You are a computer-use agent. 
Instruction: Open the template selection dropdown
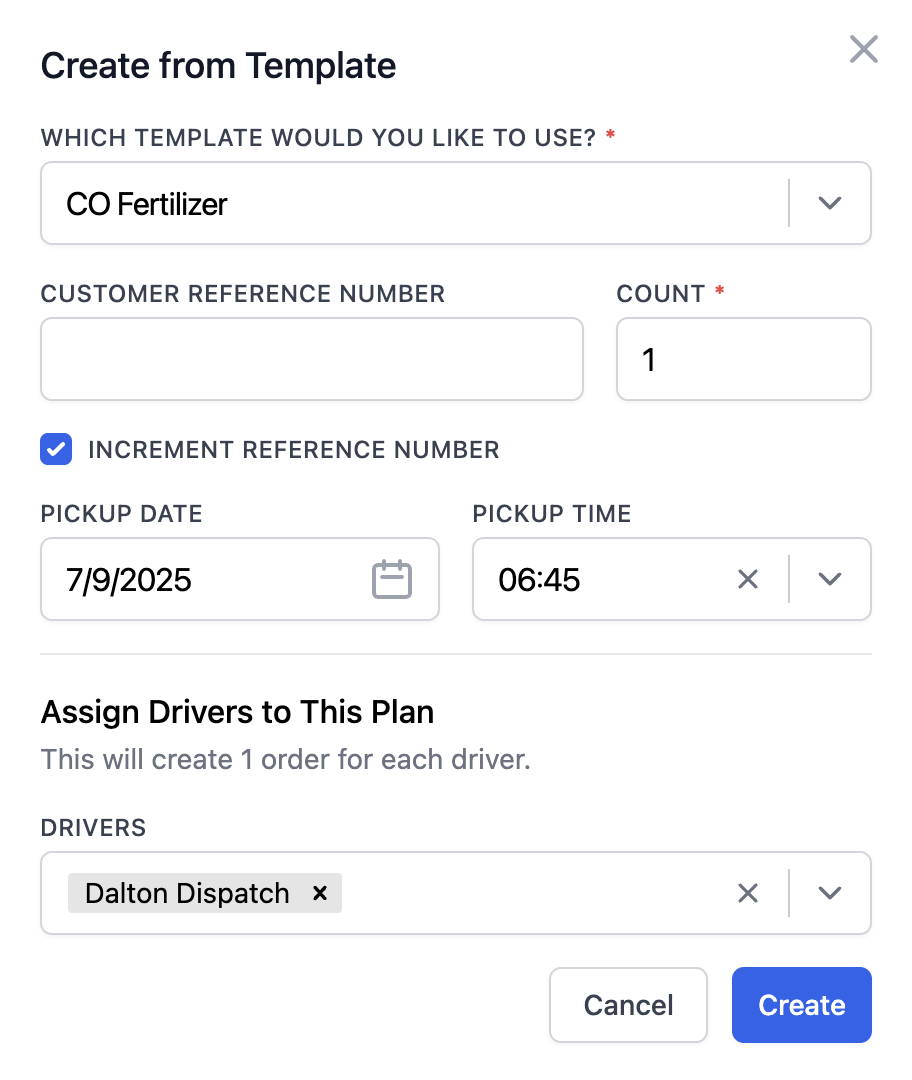click(829, 203)
